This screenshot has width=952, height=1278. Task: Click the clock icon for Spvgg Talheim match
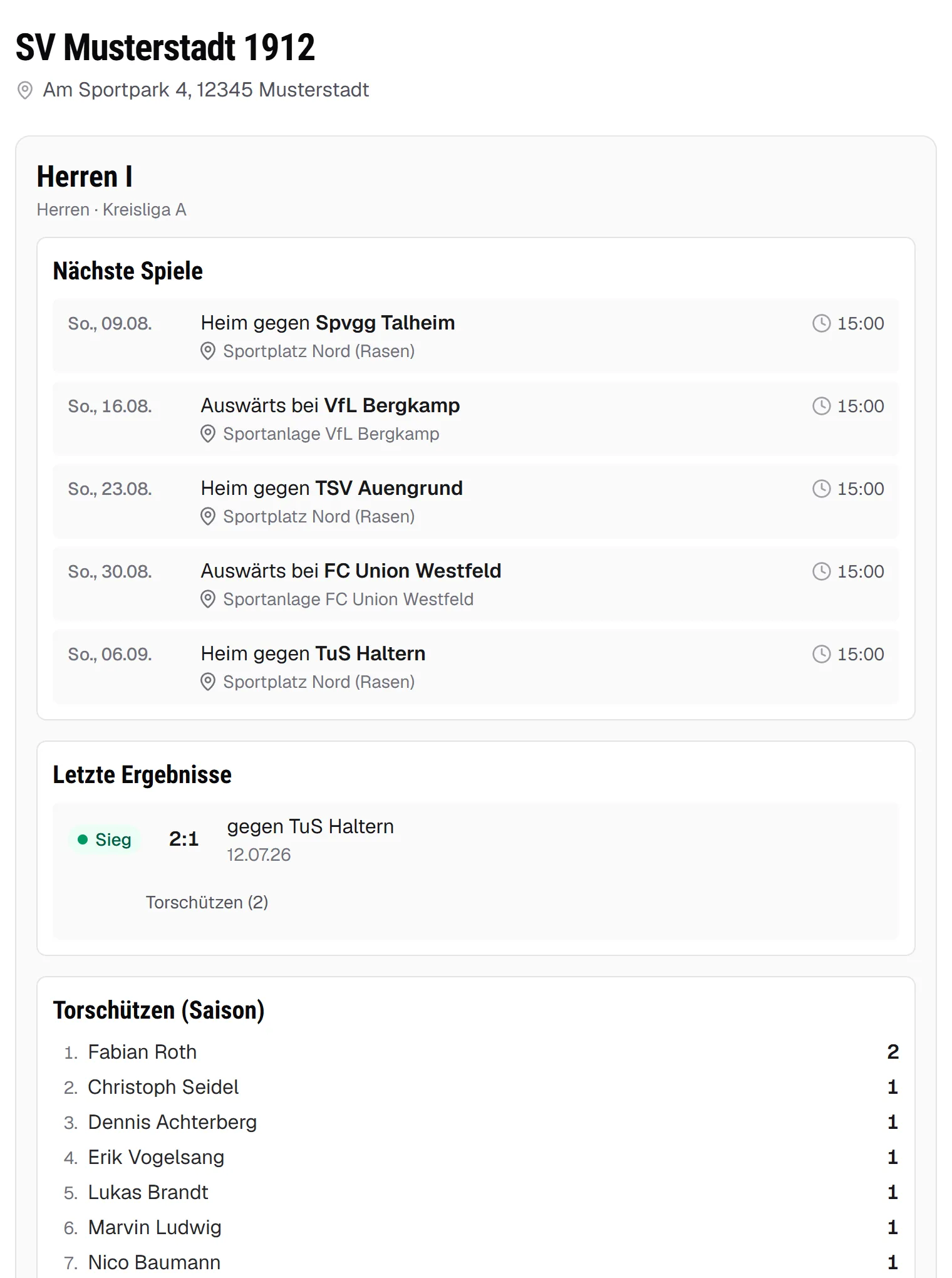821,323
